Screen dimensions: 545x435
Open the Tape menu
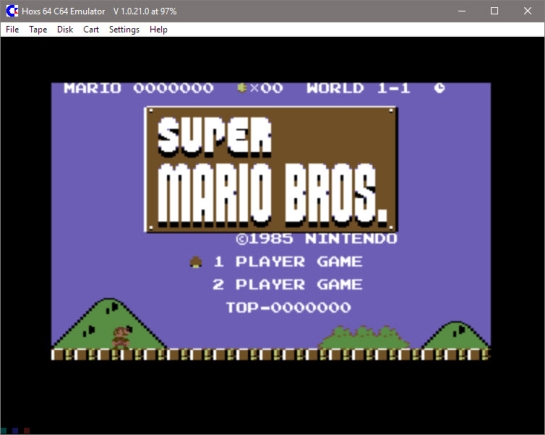[x=38, y=30]
